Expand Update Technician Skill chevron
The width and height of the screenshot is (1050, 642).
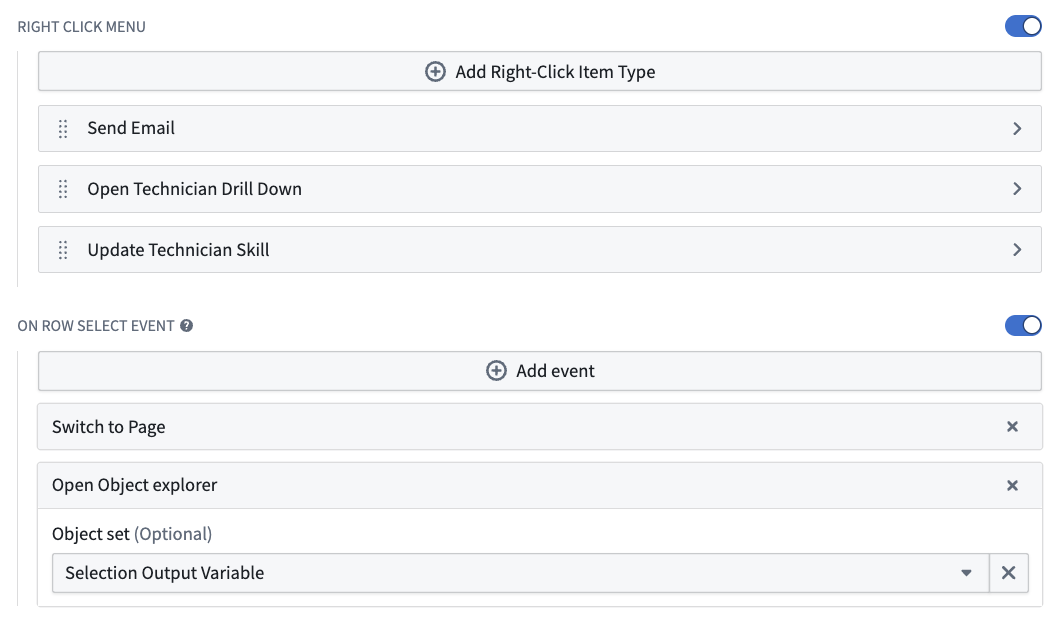pyautogui.click(x=1017, y=250)
